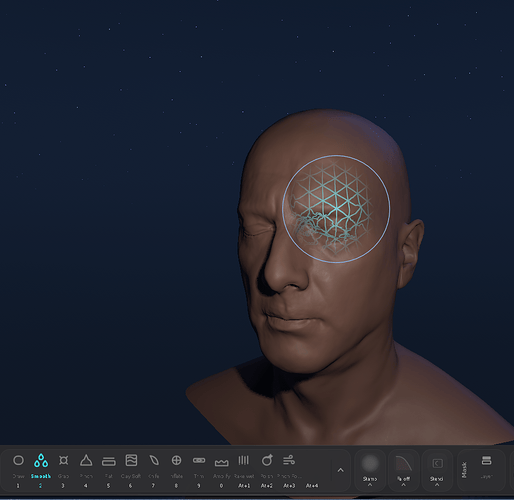Select the Knife brush tool
Viewport: 514px width, 500px height.
coord(154,461)
